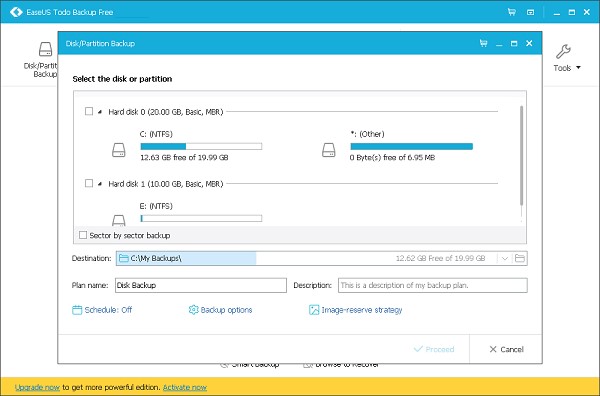This screenshot has height=396, width=600.
Task: Click the Image-reserve strategy picture icon
Action: (314, 310)
